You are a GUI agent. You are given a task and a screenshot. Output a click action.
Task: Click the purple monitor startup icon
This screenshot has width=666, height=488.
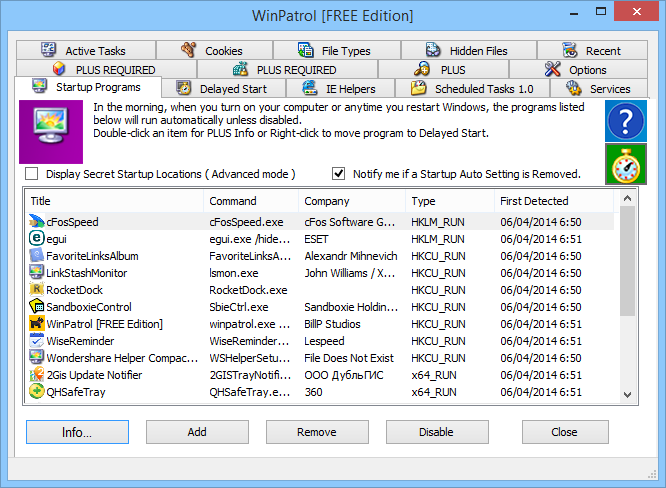51,132
